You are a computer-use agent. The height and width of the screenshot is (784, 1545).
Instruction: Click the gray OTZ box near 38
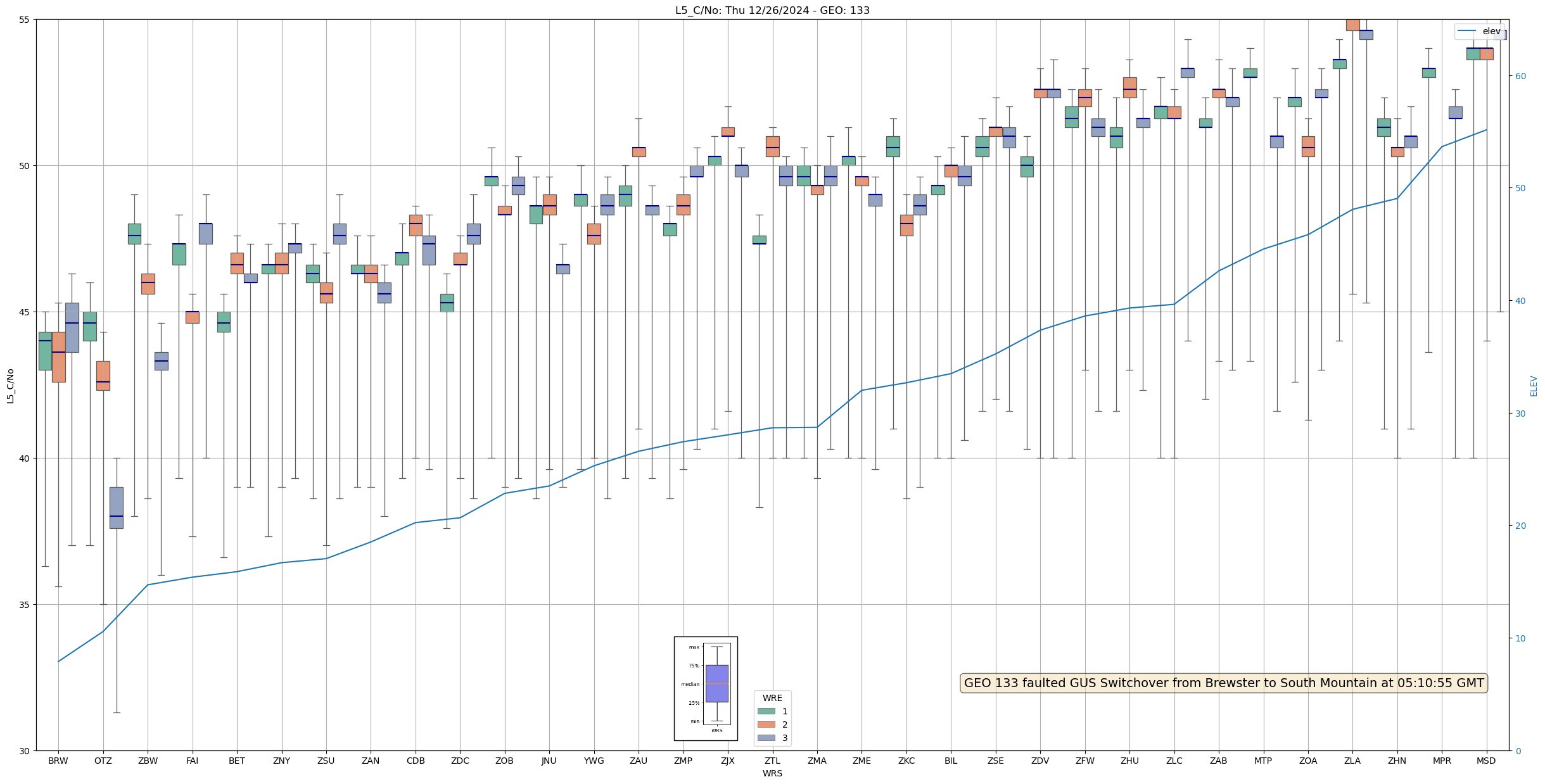(117, 507)
